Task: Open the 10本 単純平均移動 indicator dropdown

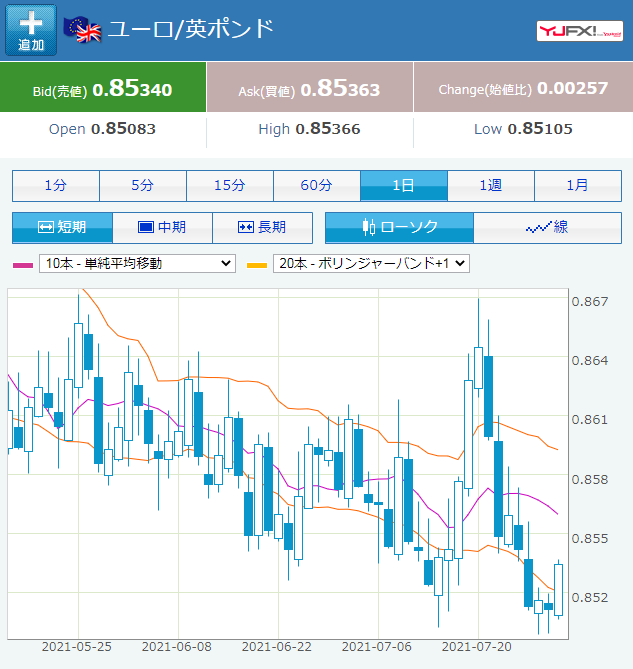Action: click(137, 263)
